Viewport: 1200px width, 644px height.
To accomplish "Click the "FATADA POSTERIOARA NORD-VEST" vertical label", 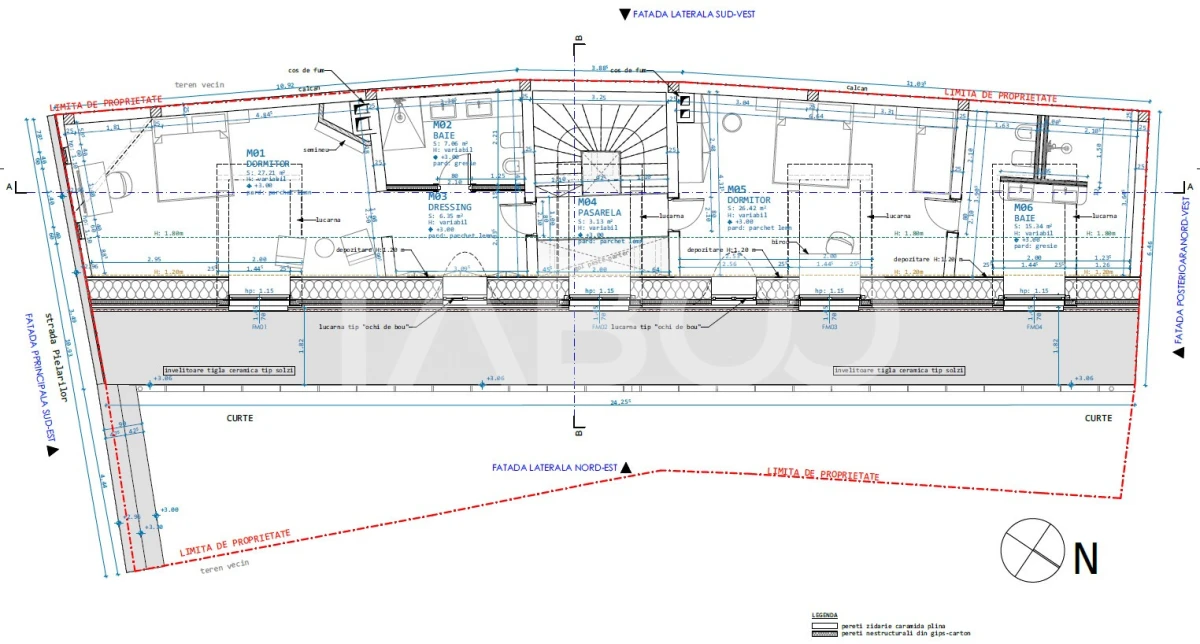I will 1180,268.
